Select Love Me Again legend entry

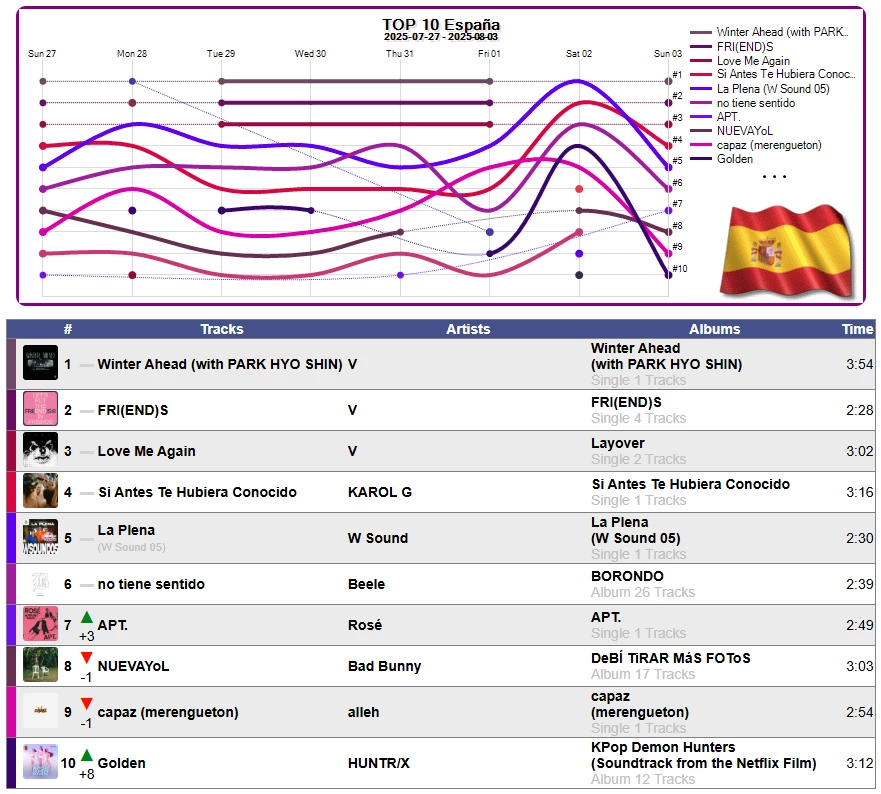740,61
